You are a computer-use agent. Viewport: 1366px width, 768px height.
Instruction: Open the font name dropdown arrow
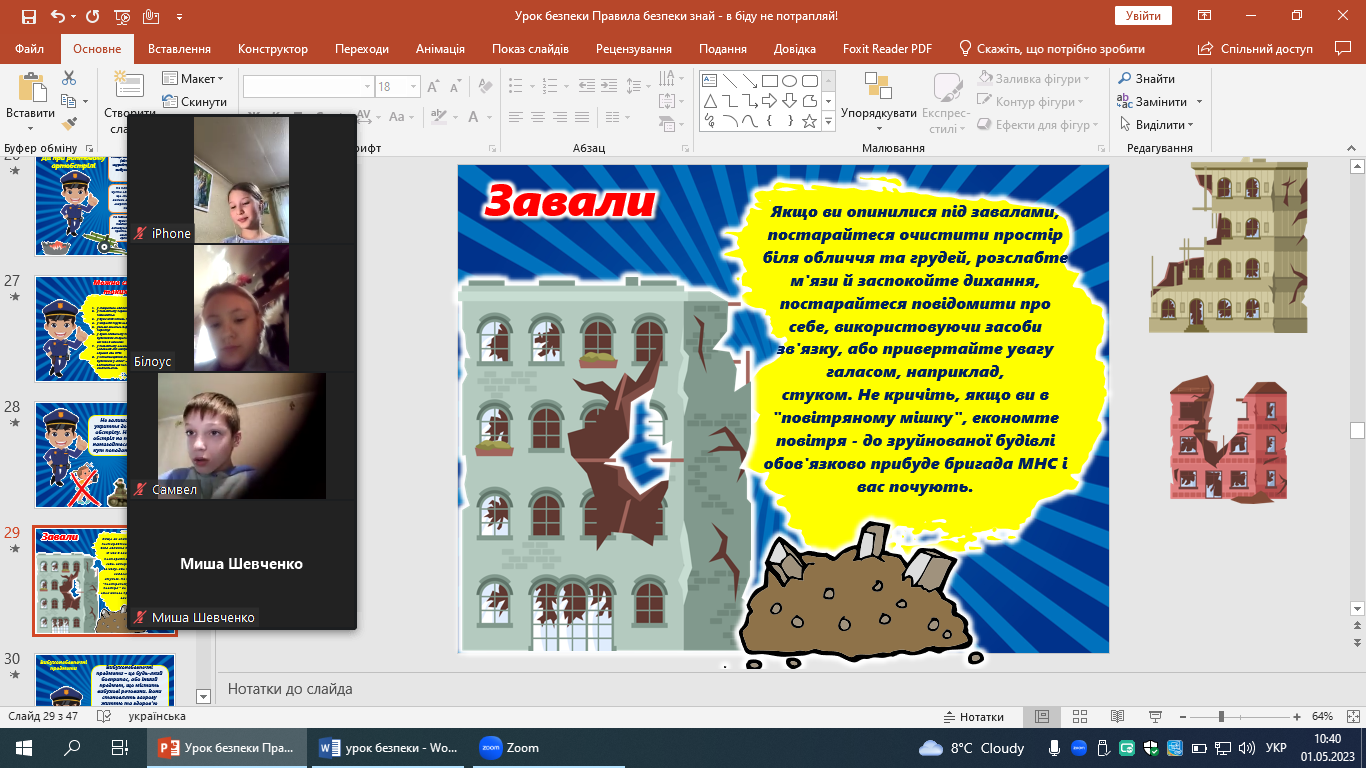tap(365, 87)
